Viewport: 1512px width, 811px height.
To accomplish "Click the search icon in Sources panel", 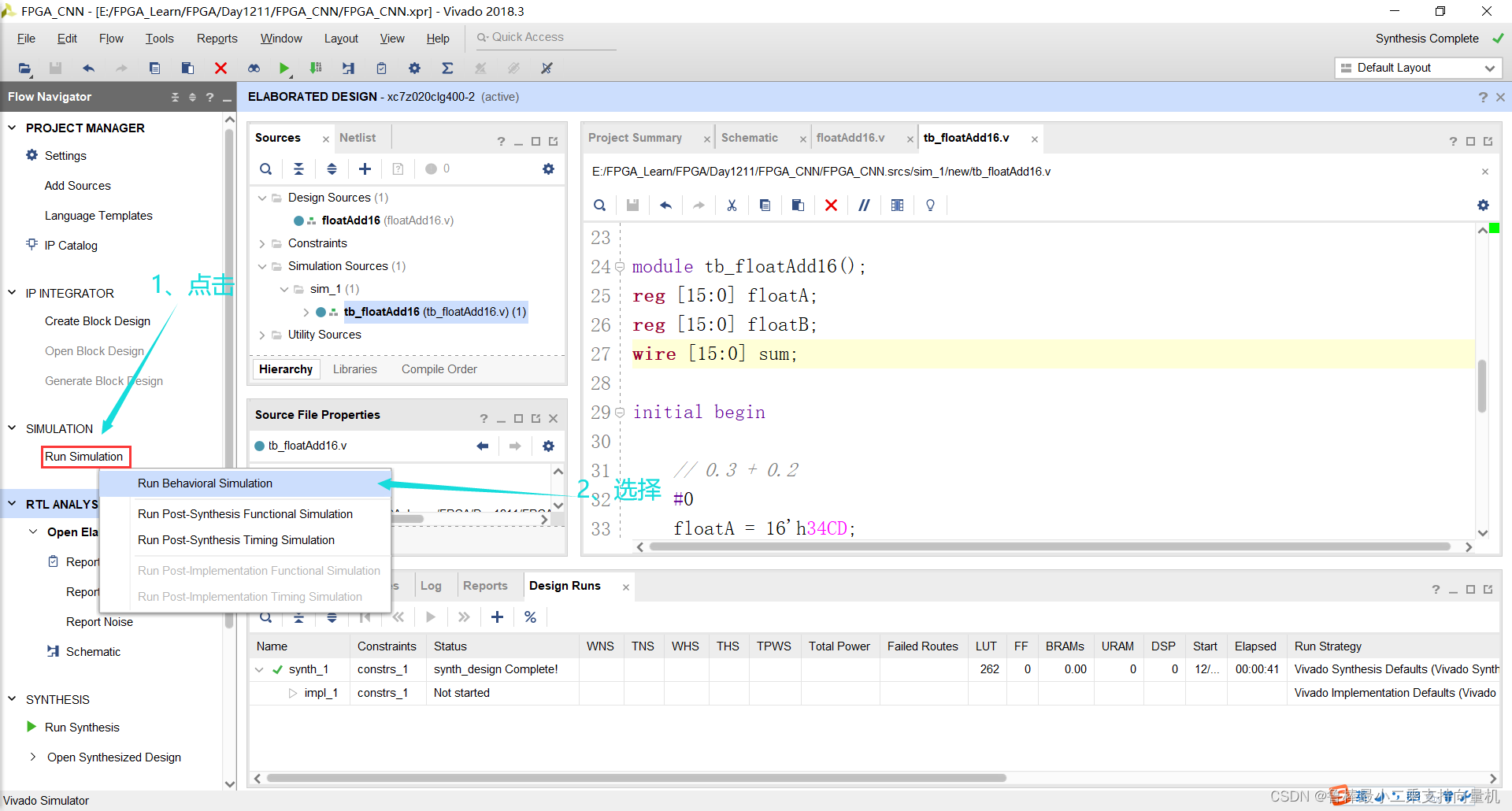I will [x=266, y=168].
